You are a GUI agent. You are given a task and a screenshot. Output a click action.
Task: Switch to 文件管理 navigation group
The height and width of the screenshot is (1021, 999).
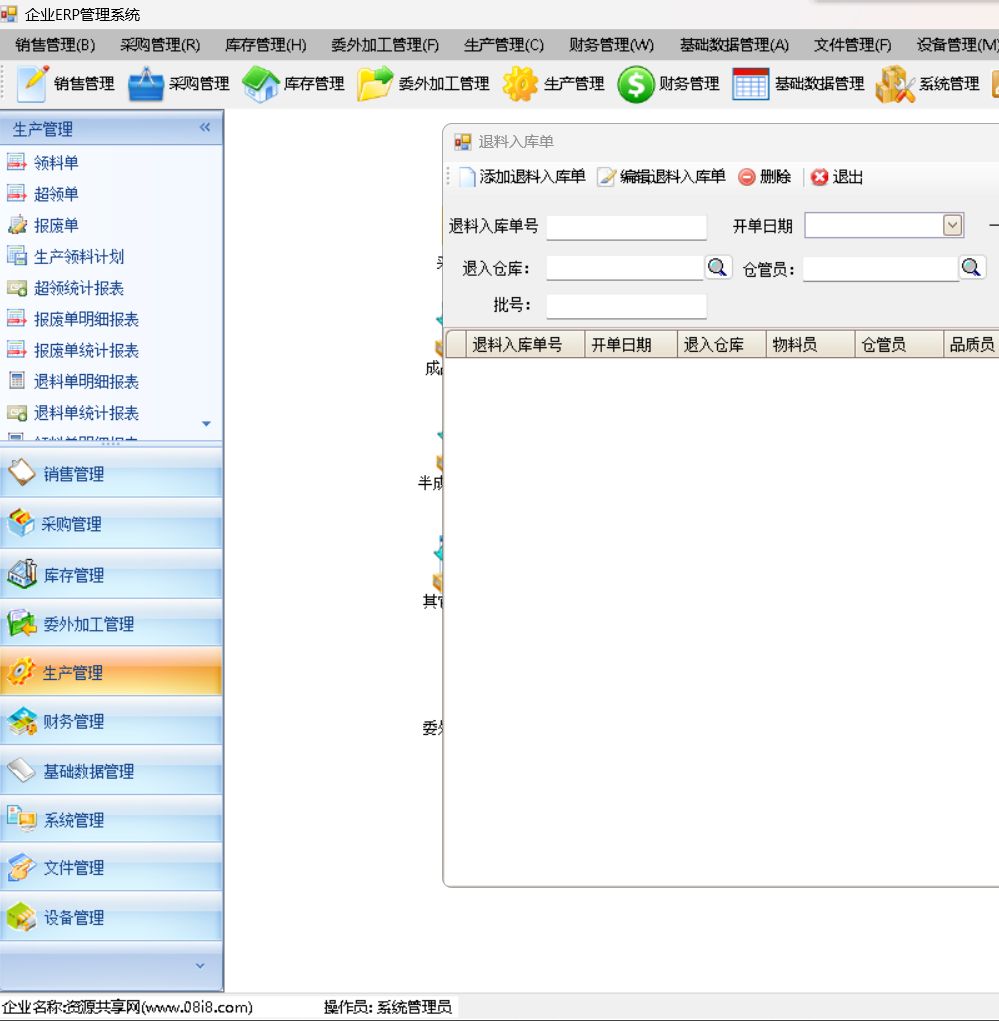(111, 868)
